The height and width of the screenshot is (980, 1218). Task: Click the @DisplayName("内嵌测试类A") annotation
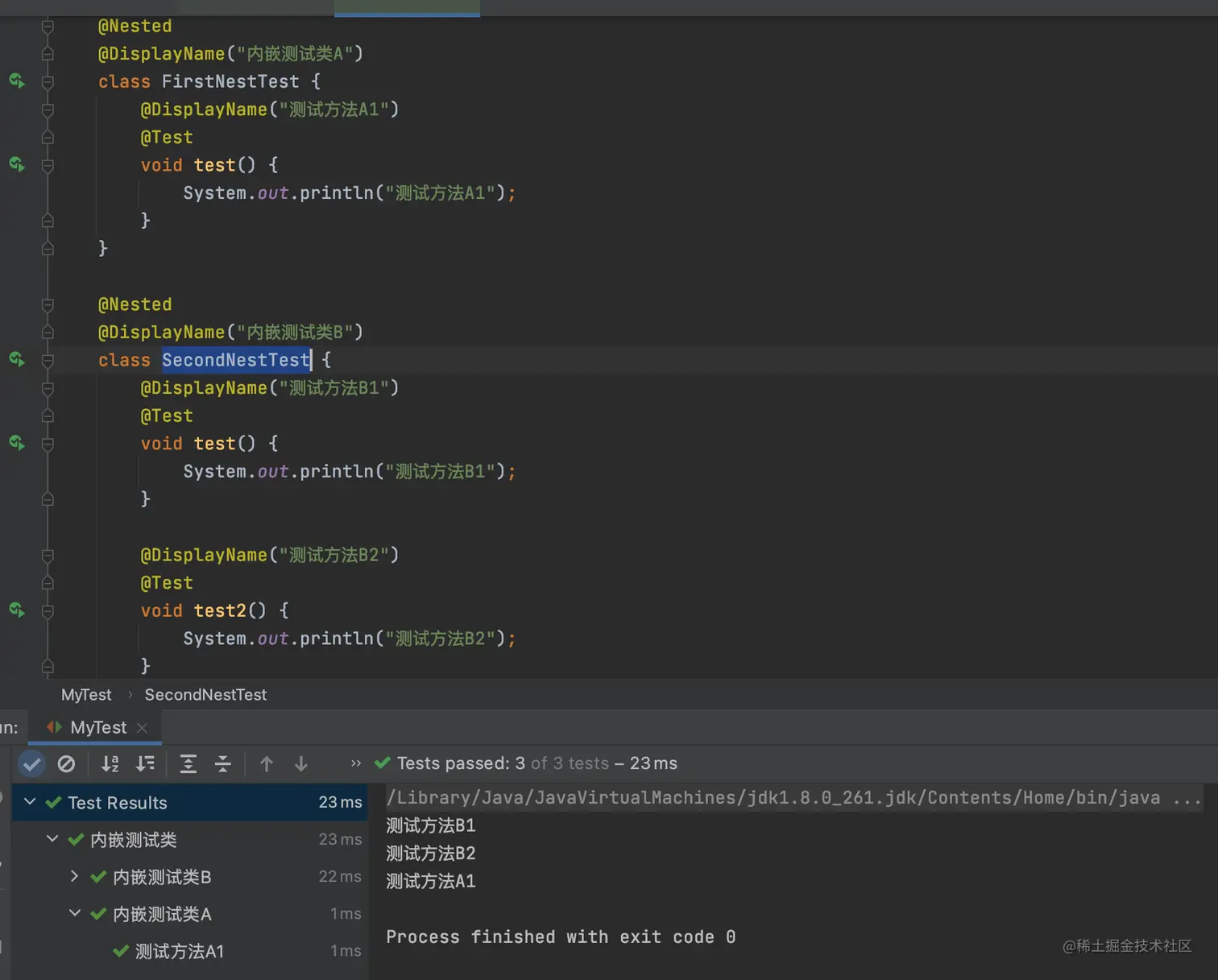tap(230, 54)
